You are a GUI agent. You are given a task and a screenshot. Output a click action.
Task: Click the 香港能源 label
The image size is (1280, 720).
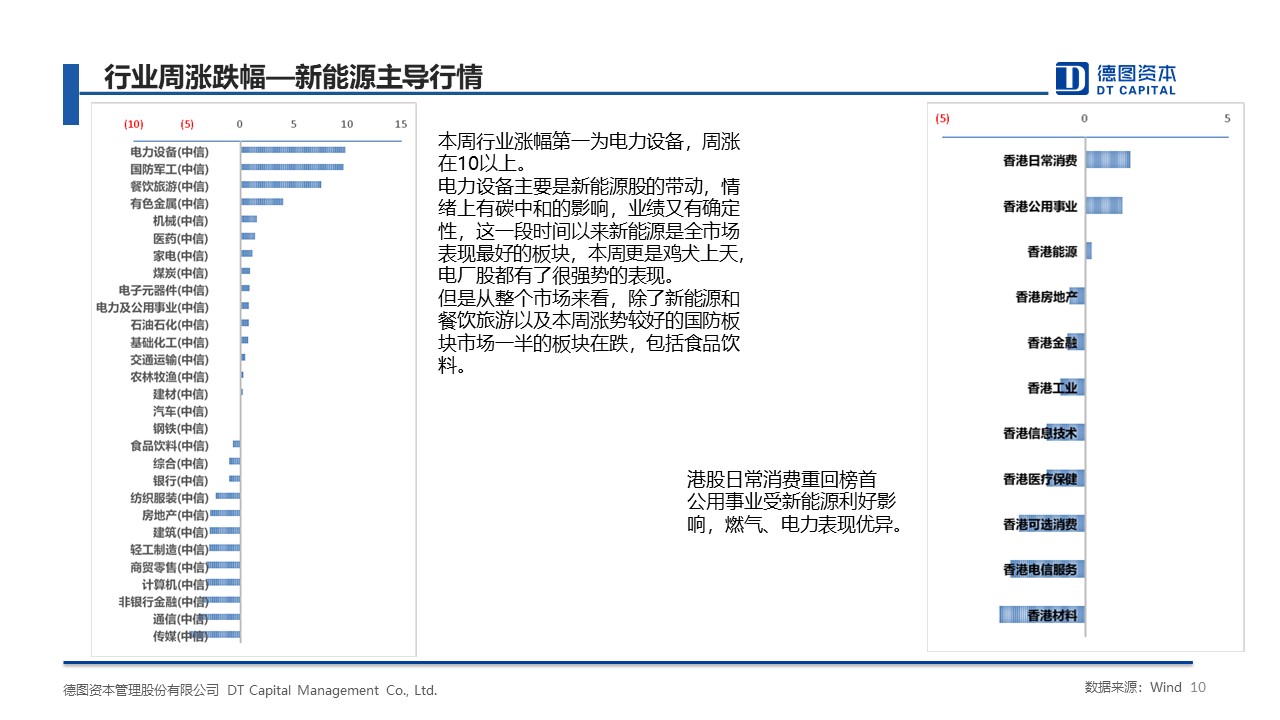(x=1052, y=251)
